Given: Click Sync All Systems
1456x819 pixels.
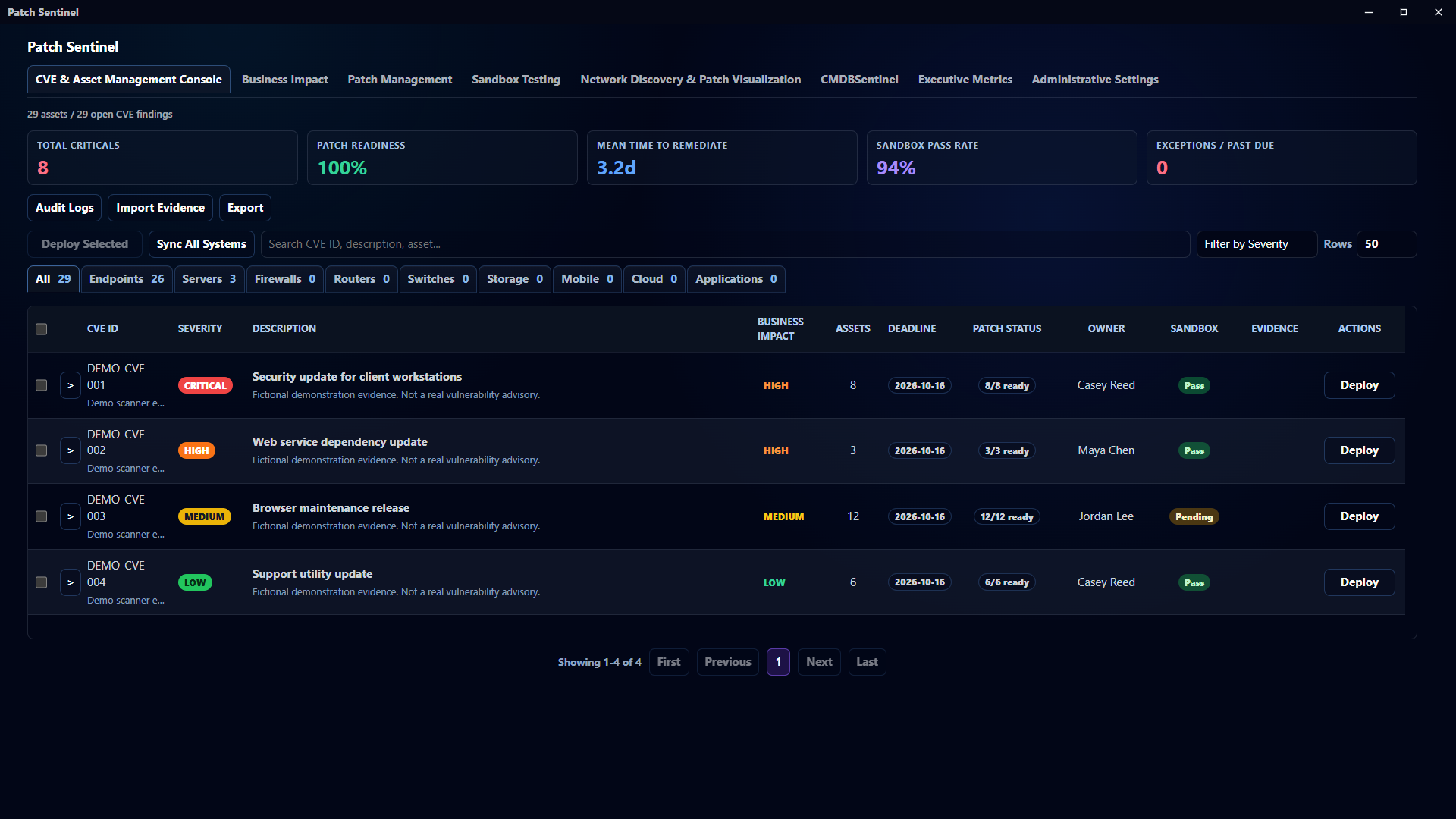Looking at the screenshot, I should (202, 244).
